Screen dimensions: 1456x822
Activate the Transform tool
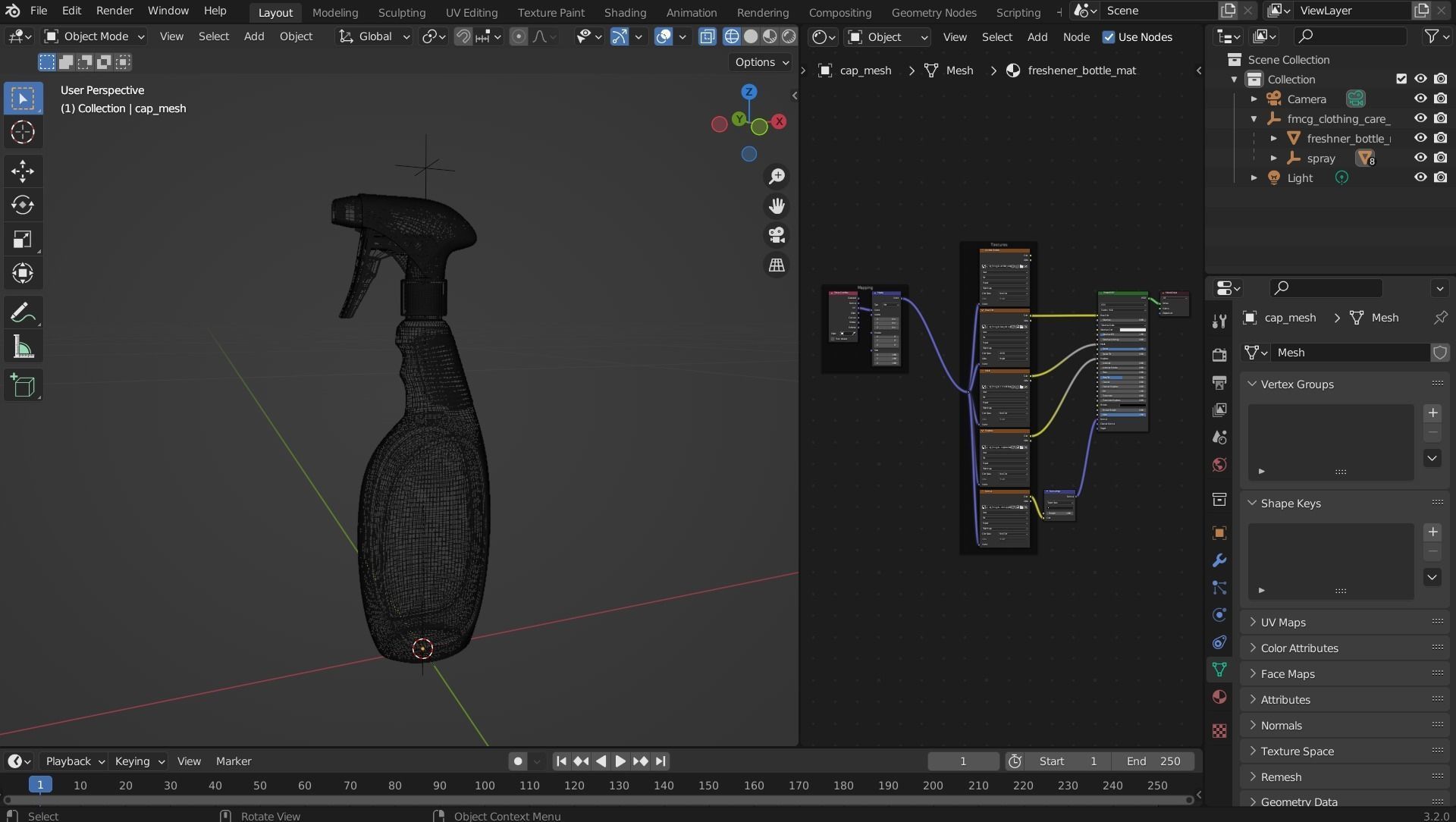click(23, 273)
